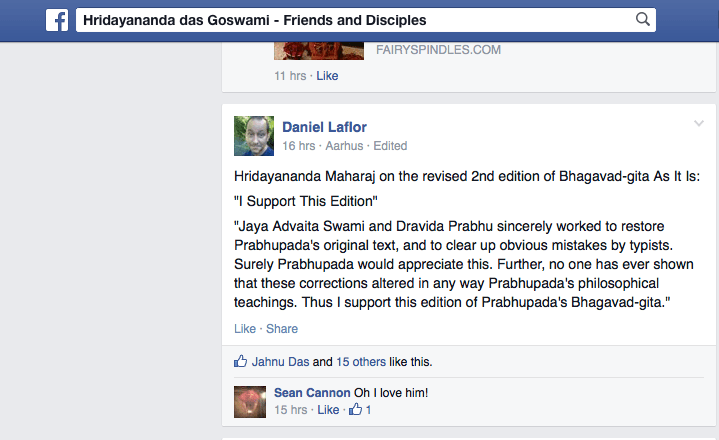Open Sean Cannon's avatar thumbnail

coord(250,401)
